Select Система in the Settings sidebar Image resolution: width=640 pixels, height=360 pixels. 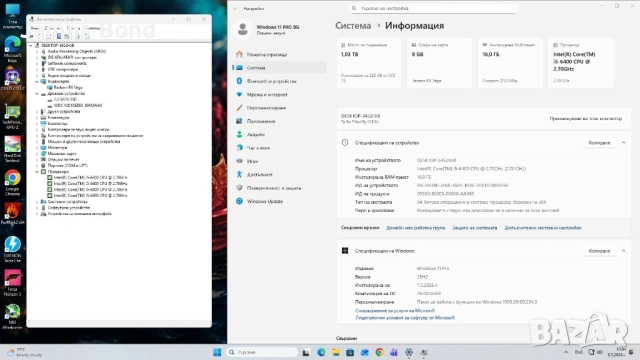pyautogui.click(x=279, y=68)
